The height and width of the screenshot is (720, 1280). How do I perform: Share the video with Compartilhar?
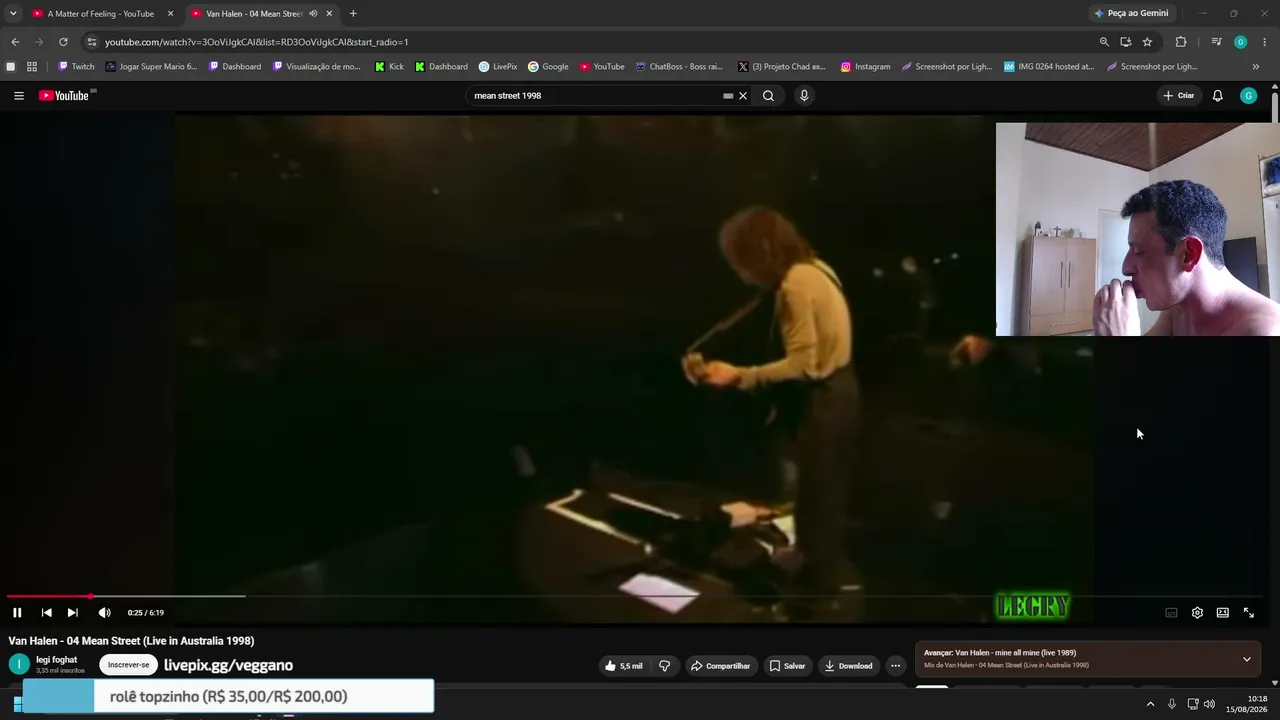coord(720,666)
